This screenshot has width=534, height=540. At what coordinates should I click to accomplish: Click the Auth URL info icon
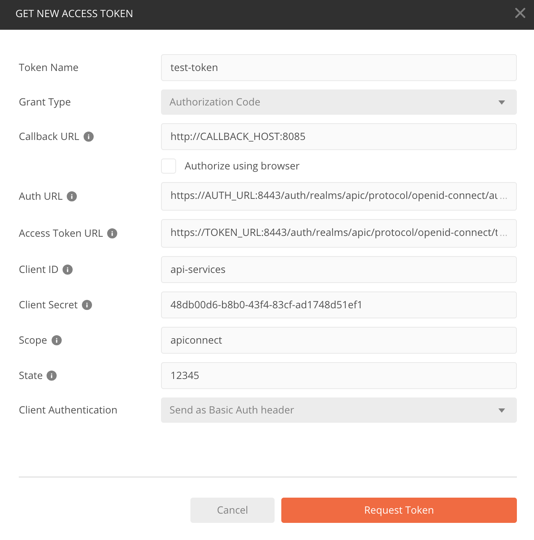pyautogui.click(x=72, y=196)
